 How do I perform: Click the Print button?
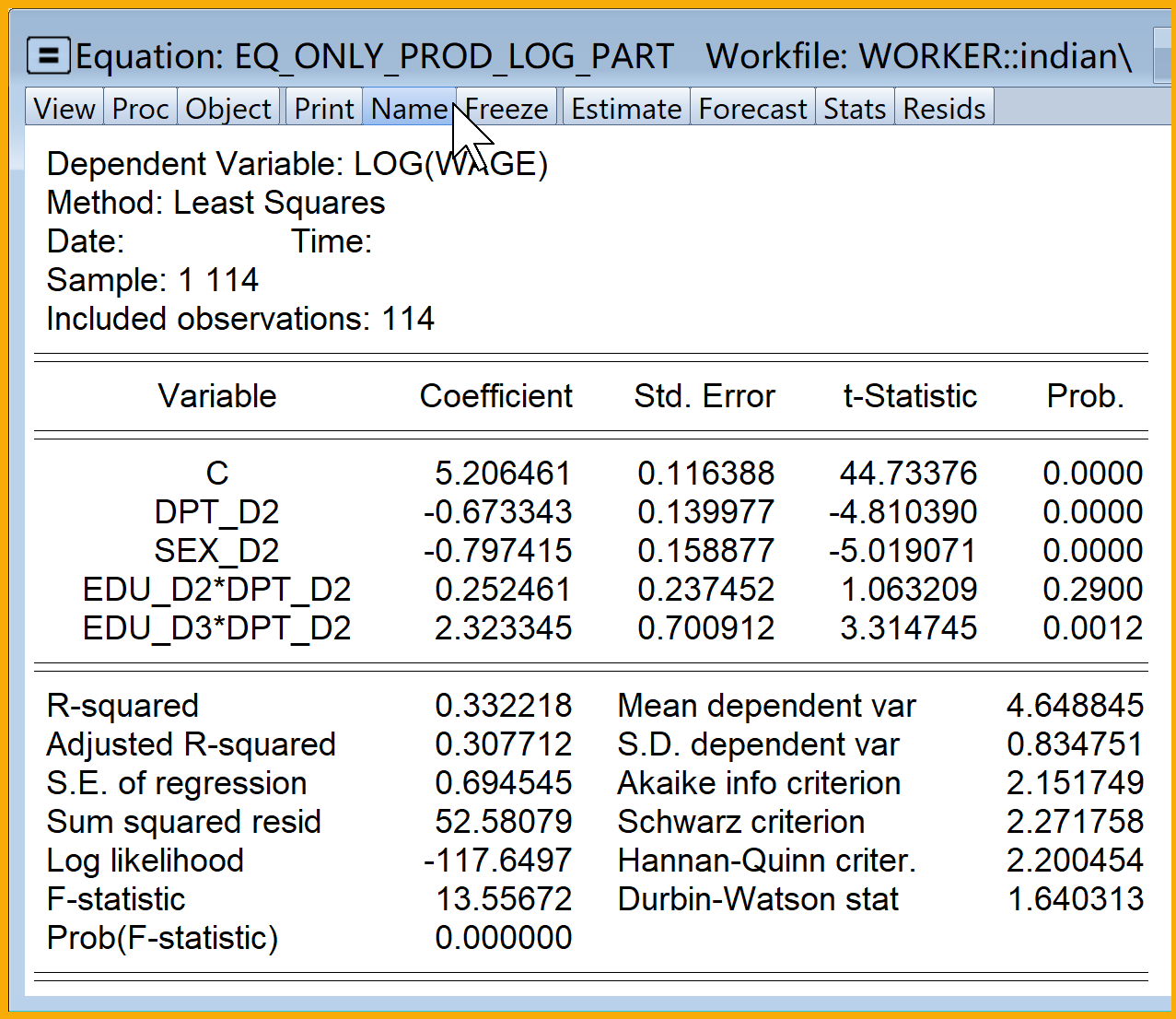point(324,109)
